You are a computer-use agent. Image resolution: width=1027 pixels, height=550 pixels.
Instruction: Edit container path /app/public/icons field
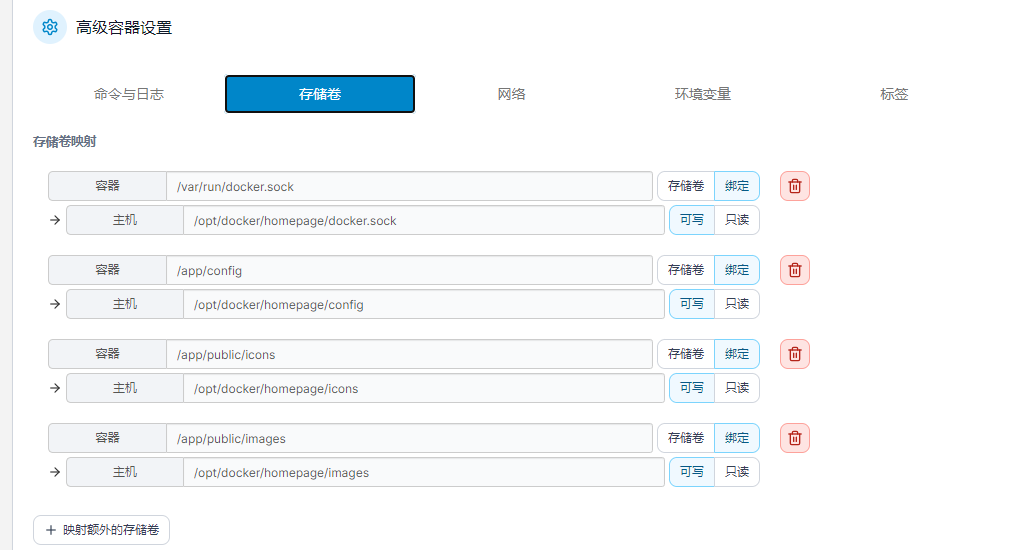(x=409, y=354)
